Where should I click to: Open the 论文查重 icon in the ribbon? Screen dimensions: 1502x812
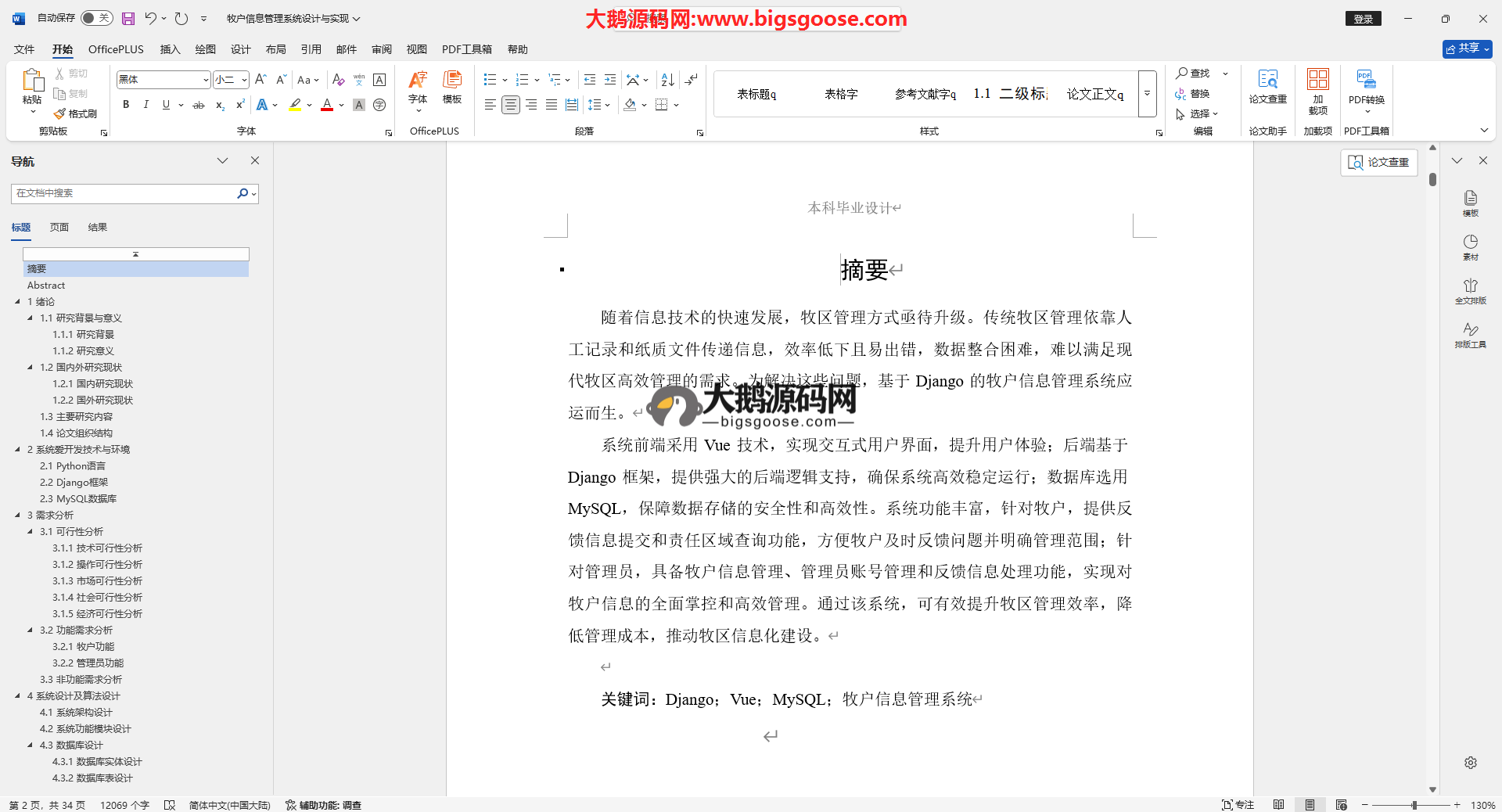(1267, 86)
